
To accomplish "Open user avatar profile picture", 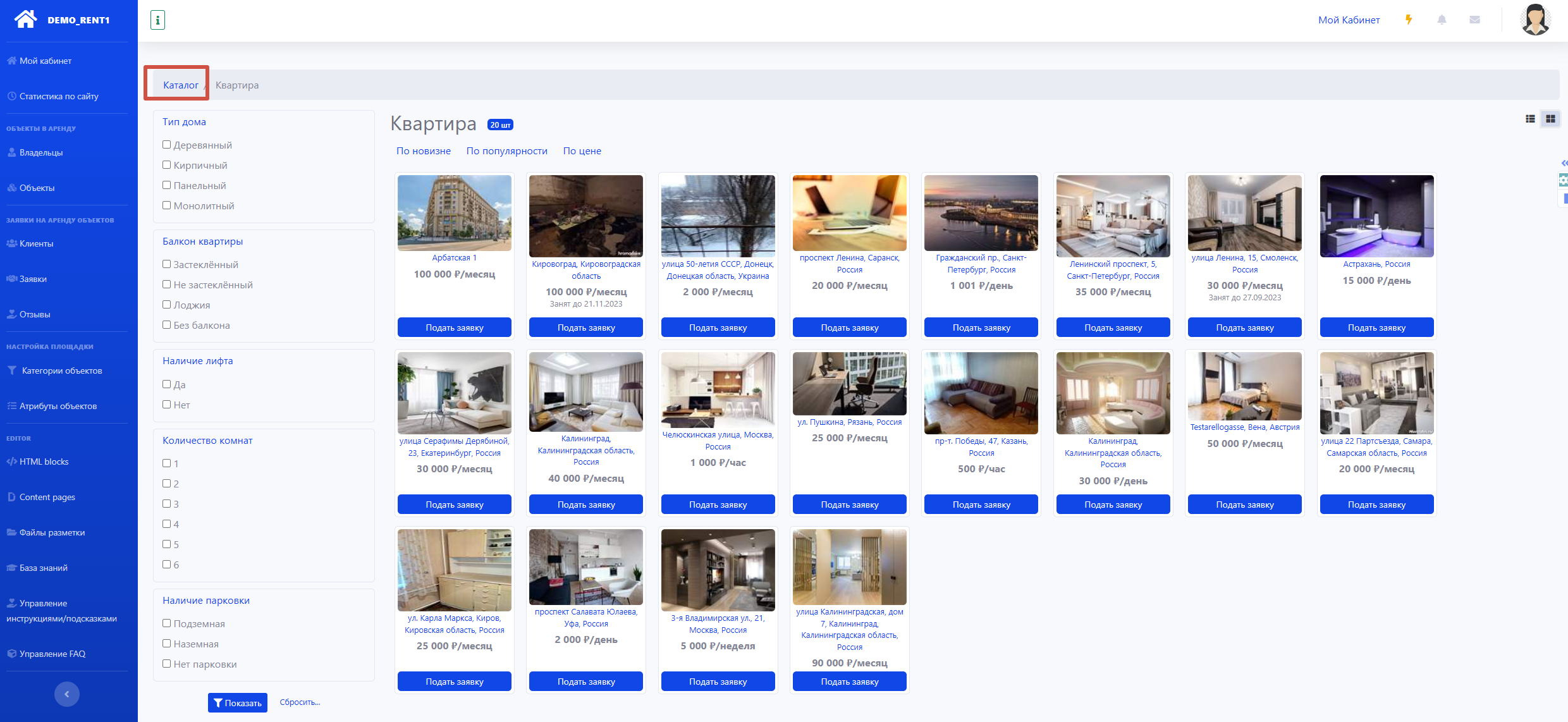I will 1535,20.
